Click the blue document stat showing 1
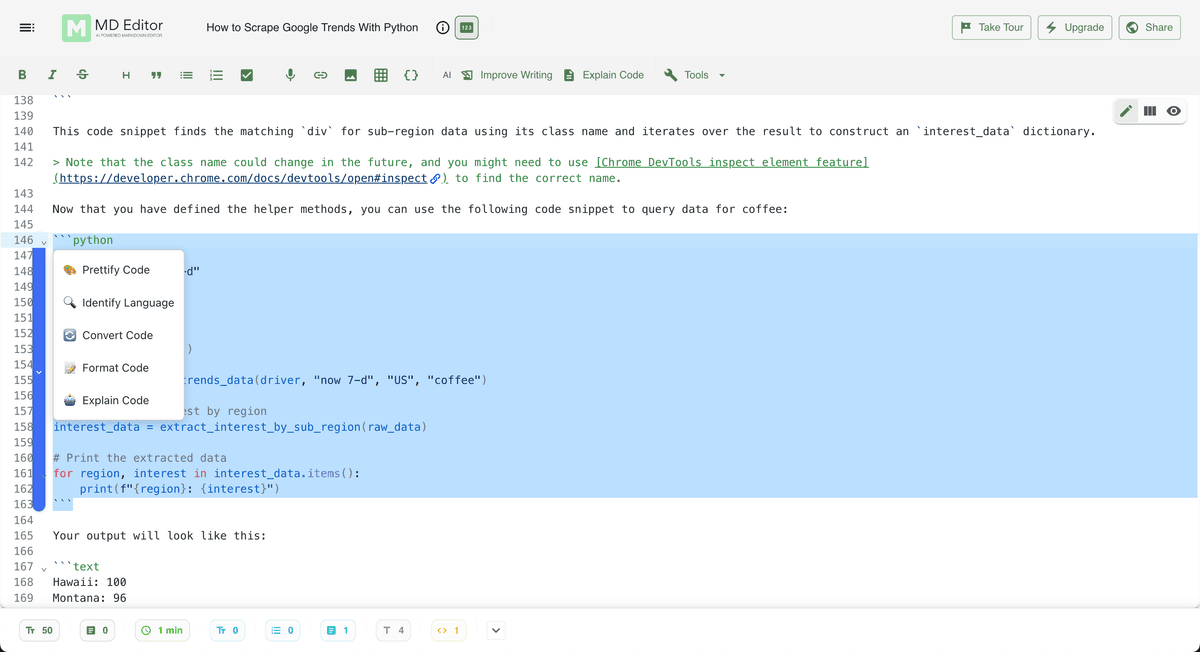 338,630
